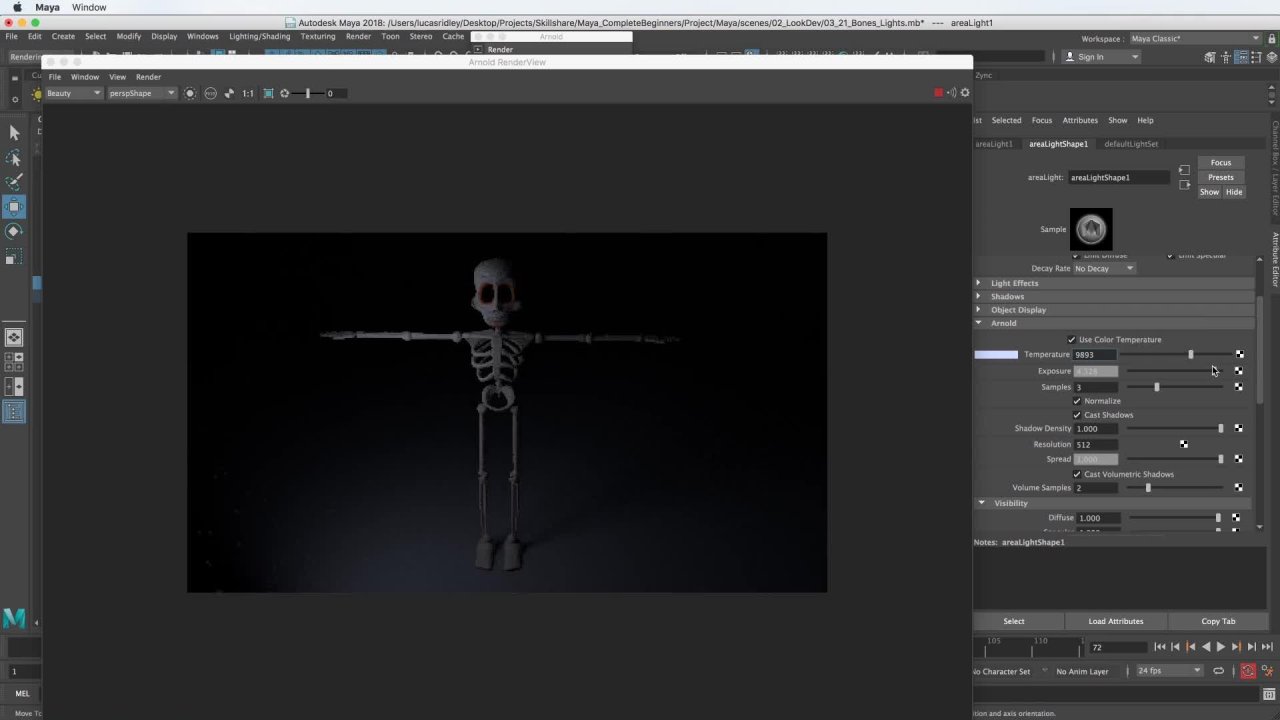Click the Presets button
This screenshot has height=720, width=1280.
tap(1220, 177)
